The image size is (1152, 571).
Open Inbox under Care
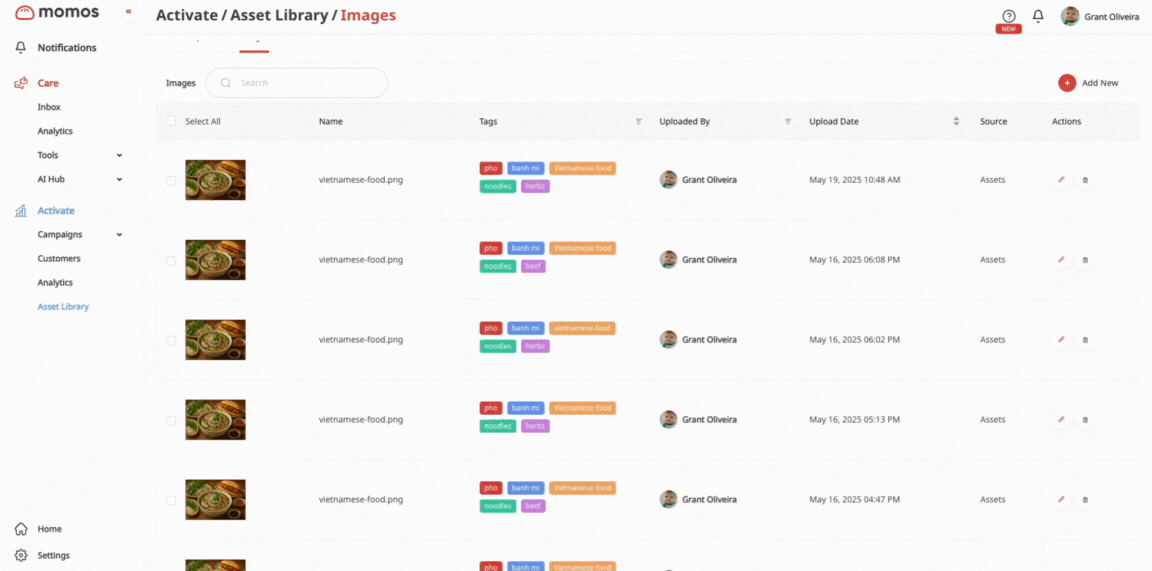(x=49, y=107)
